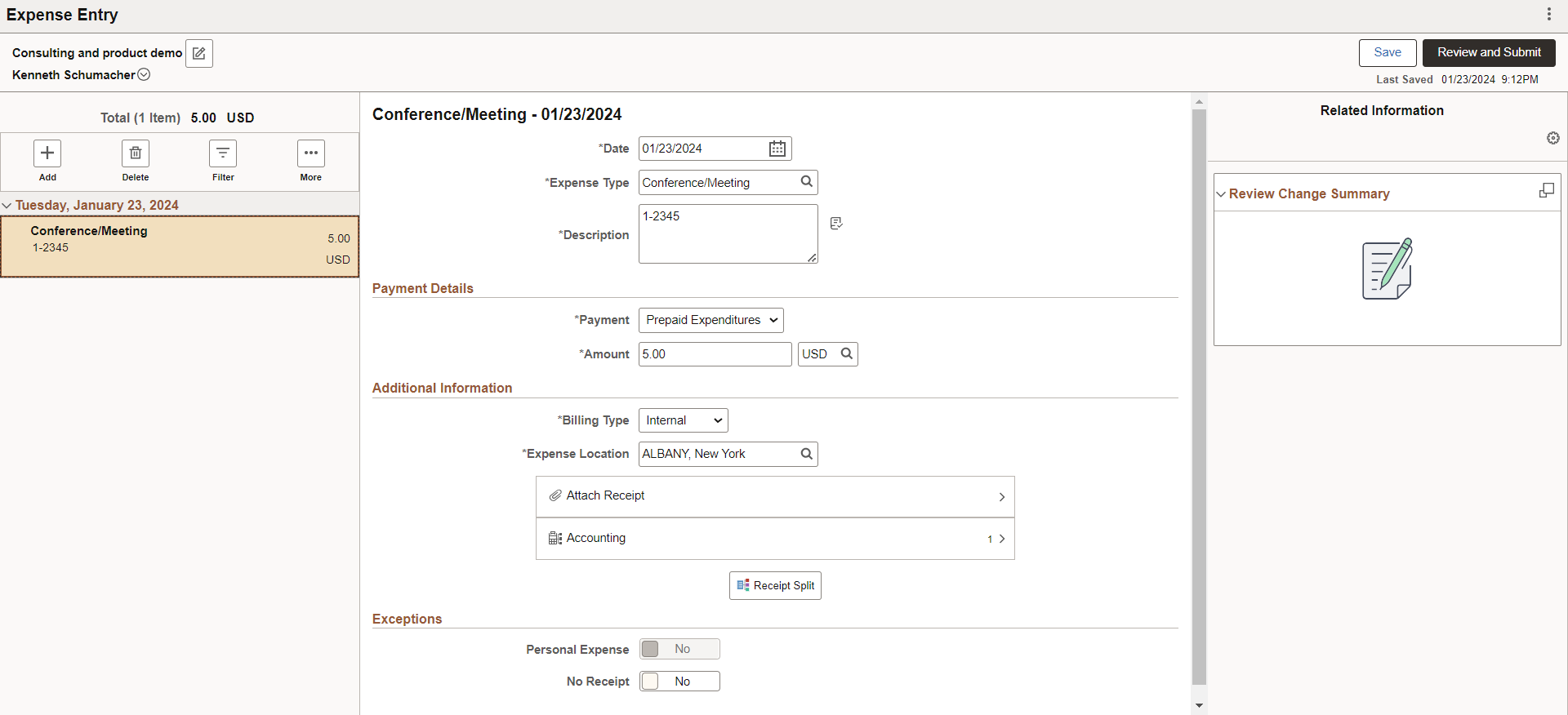
Task: Click the 'Last Saved' timestamp text
Action: tap(1457, 79)
